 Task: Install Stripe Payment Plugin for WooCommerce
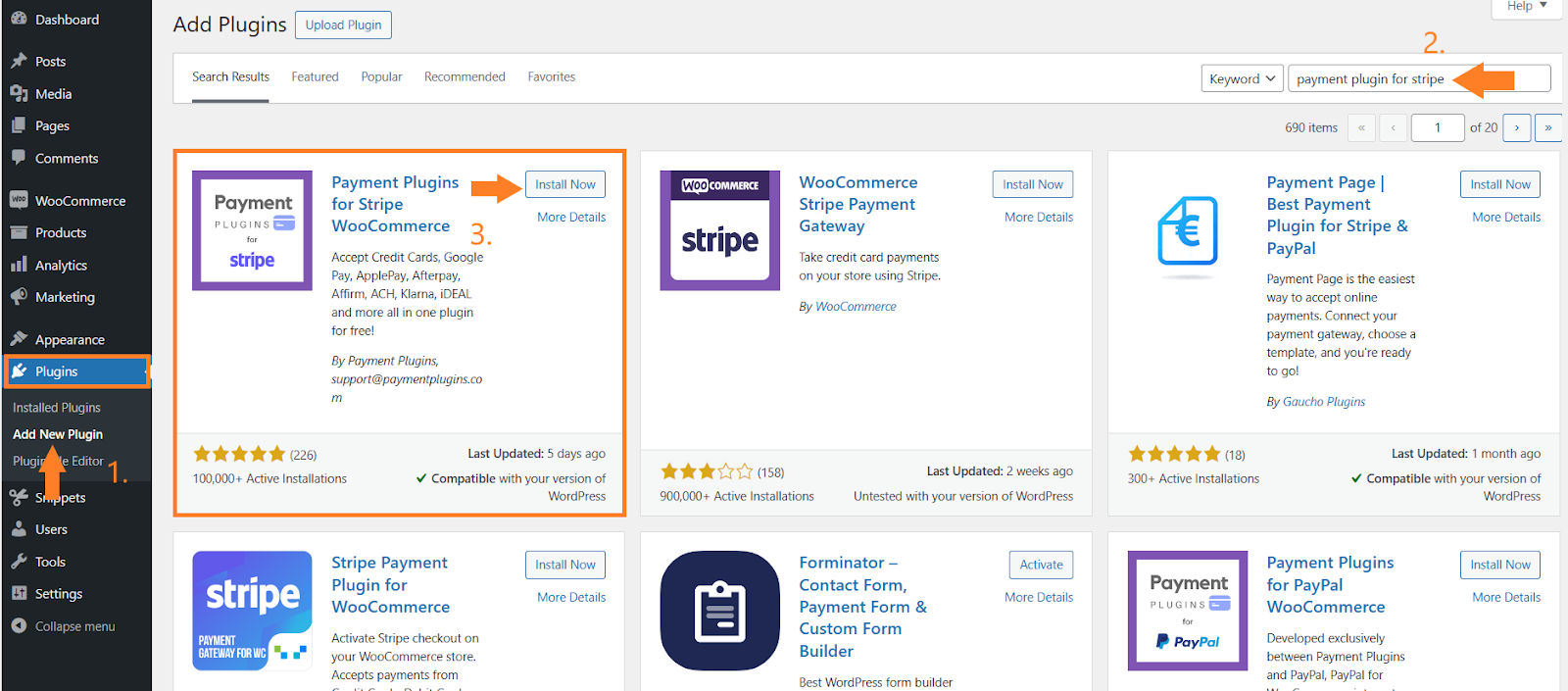565,565
